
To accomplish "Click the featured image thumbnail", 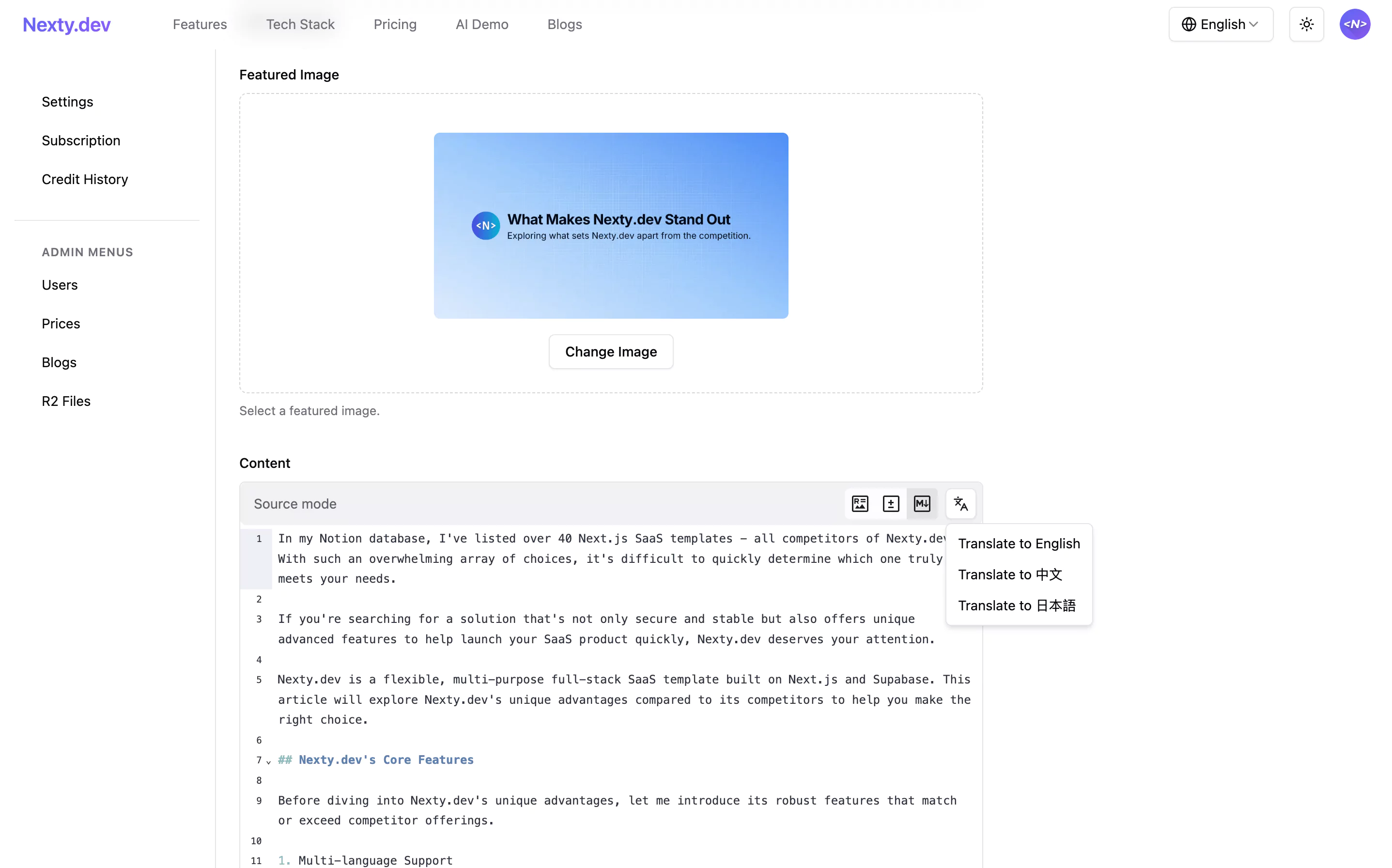I will click(x=611, y=226).
